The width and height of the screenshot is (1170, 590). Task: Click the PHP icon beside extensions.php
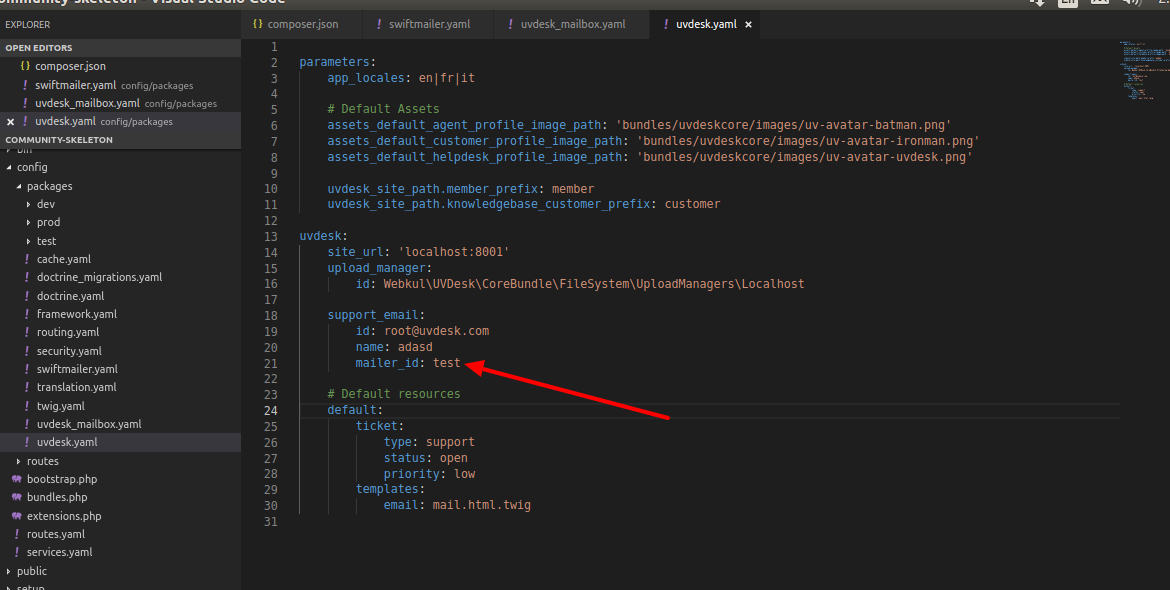pos(17,516)
